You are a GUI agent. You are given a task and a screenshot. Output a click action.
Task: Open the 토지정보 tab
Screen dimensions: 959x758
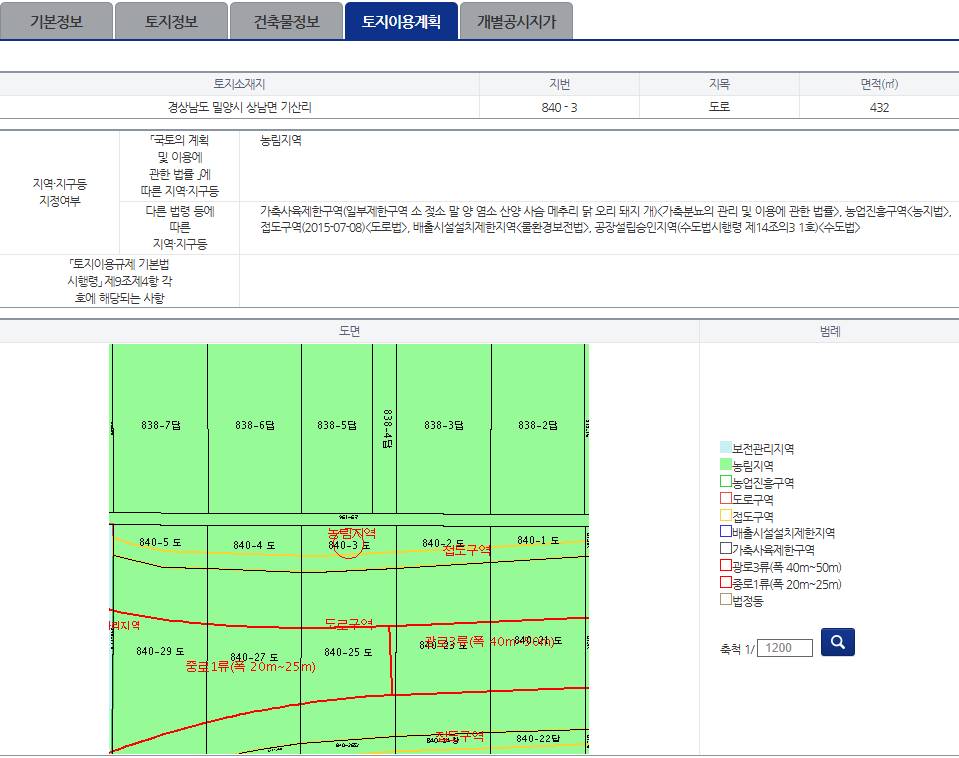171,21
